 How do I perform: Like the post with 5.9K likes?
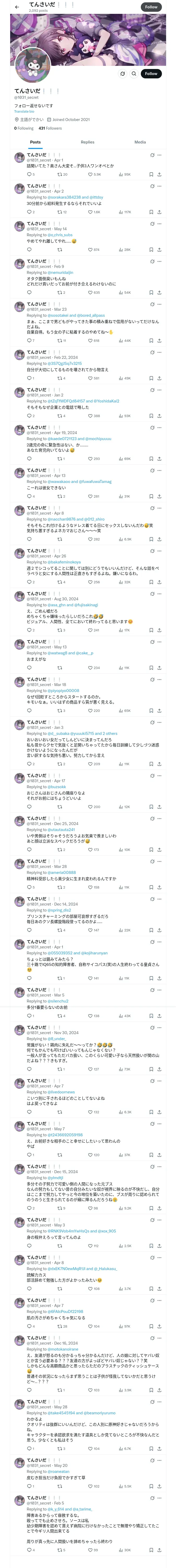tap(94, 175)
